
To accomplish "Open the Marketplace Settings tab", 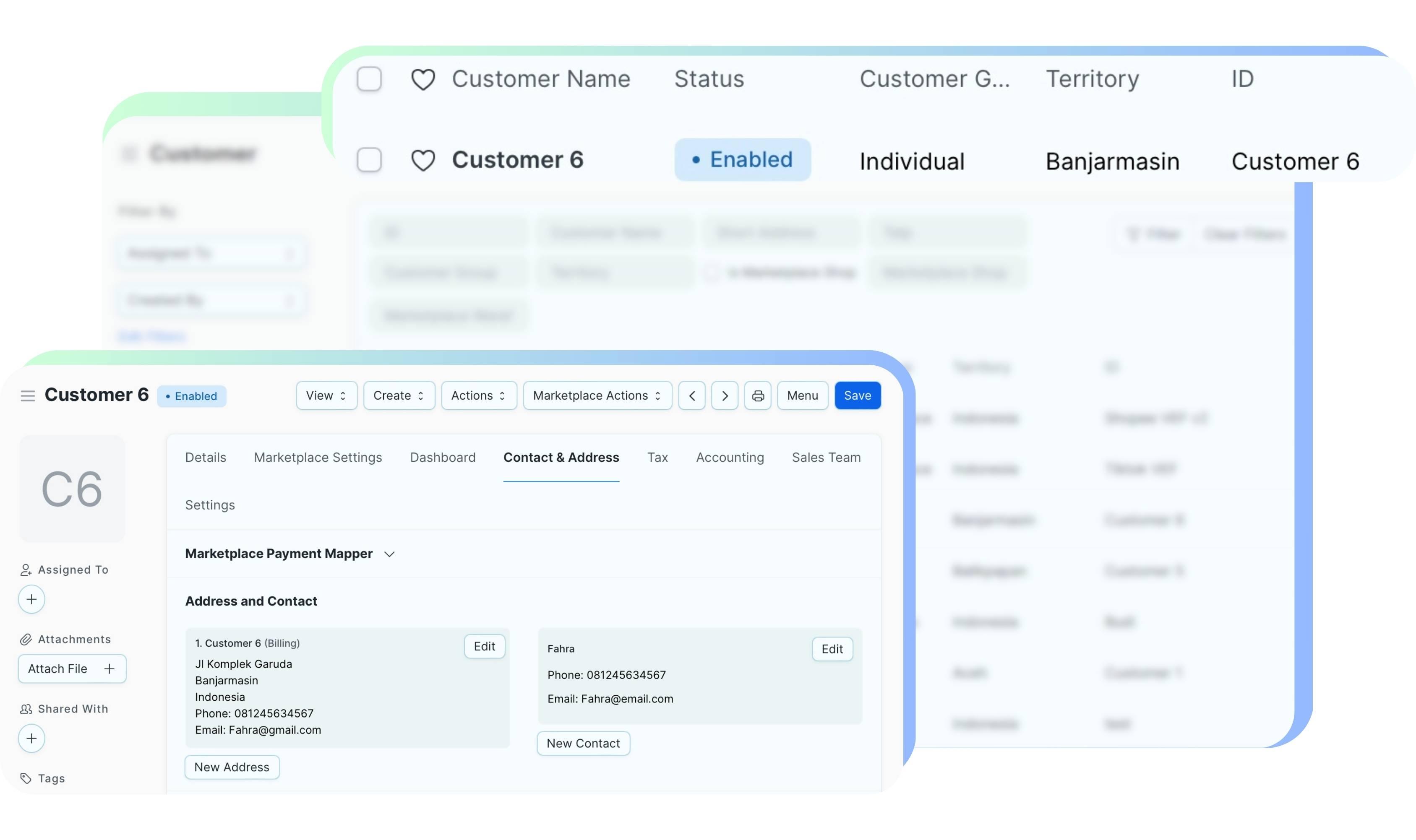I will [318, 458].
